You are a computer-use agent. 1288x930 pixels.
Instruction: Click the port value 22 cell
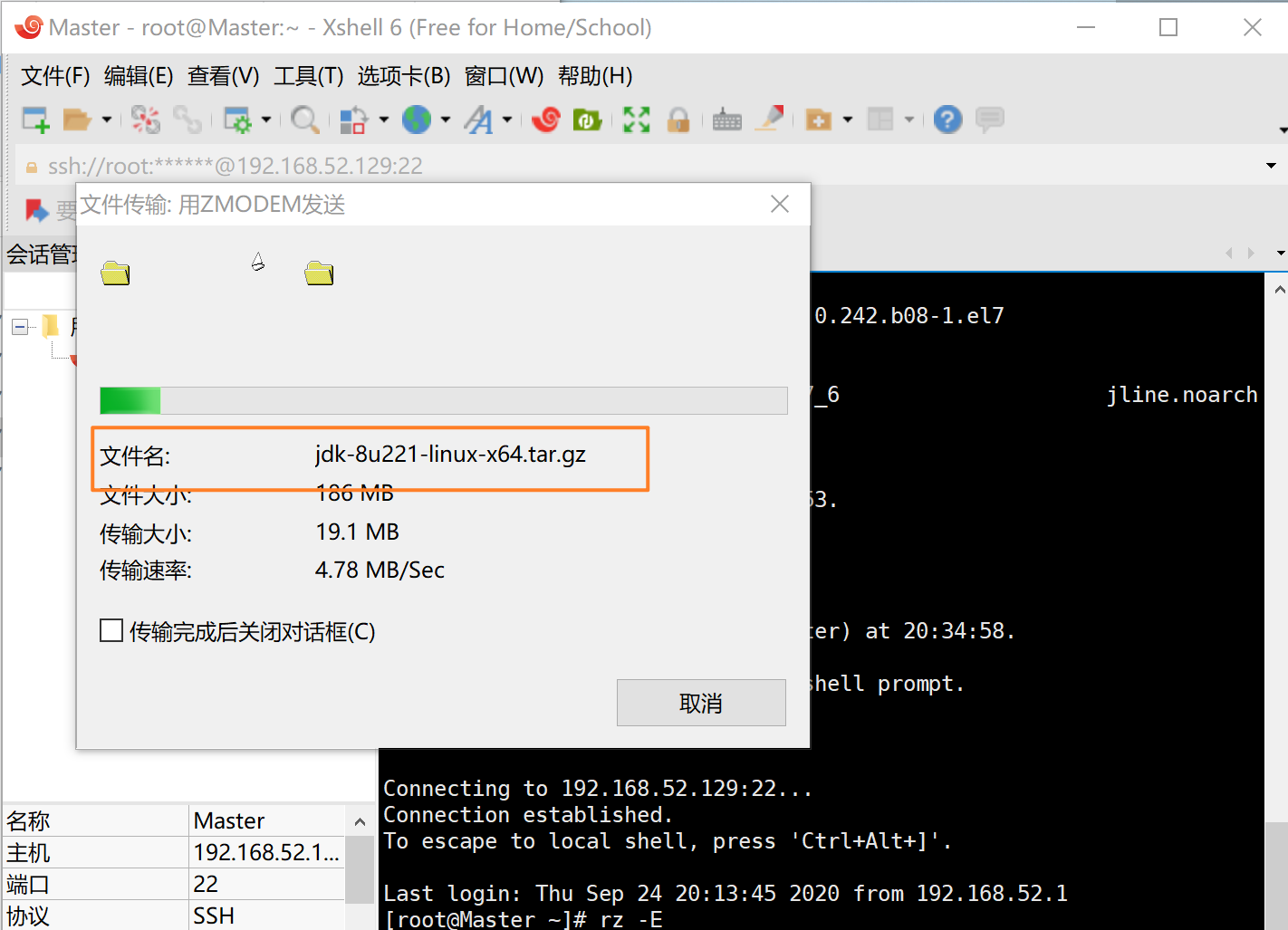click(267, 884)
